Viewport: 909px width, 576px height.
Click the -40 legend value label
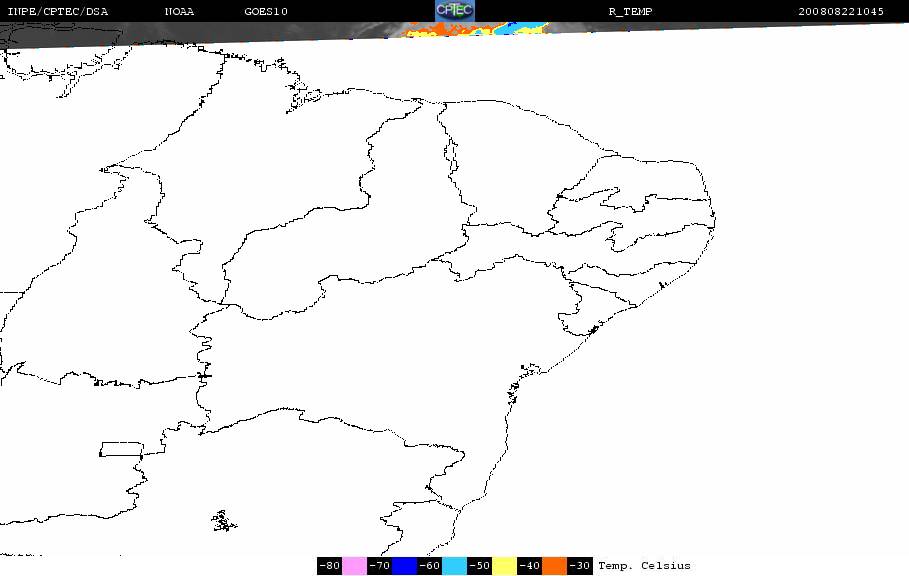[529, 566]
